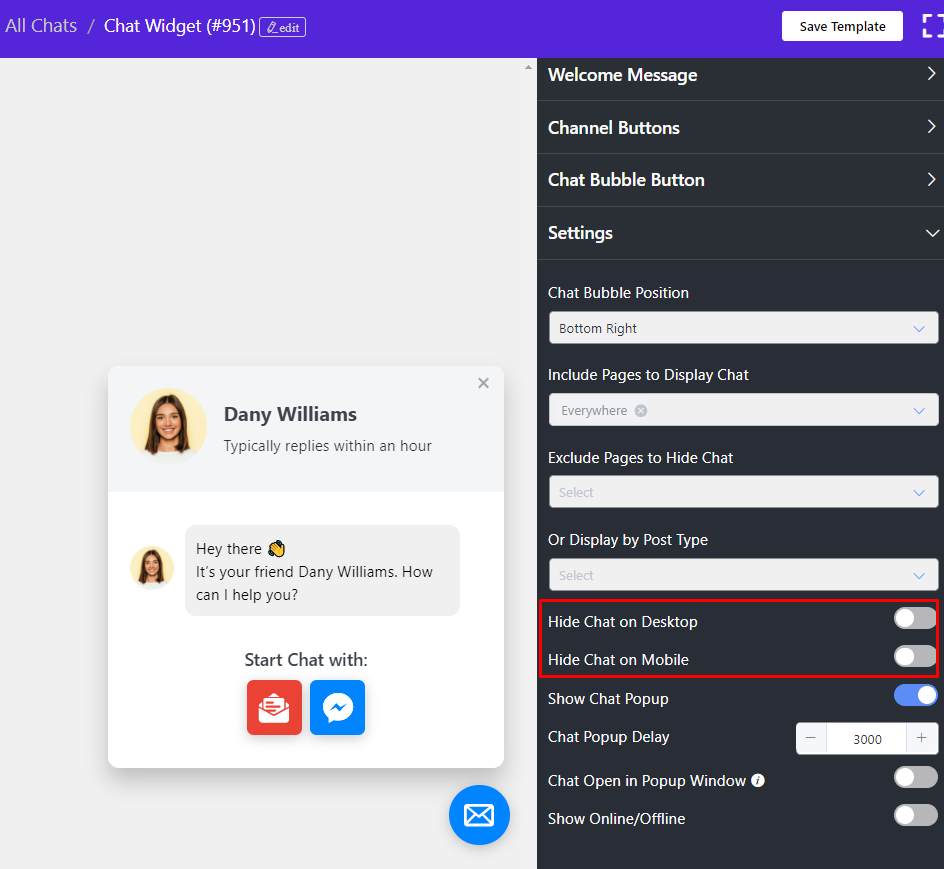Image resolution: width=944 pixels, height=869 pixels.
Task: Enable Hide Chat on Mobile toggle
Action: (914, 656)
